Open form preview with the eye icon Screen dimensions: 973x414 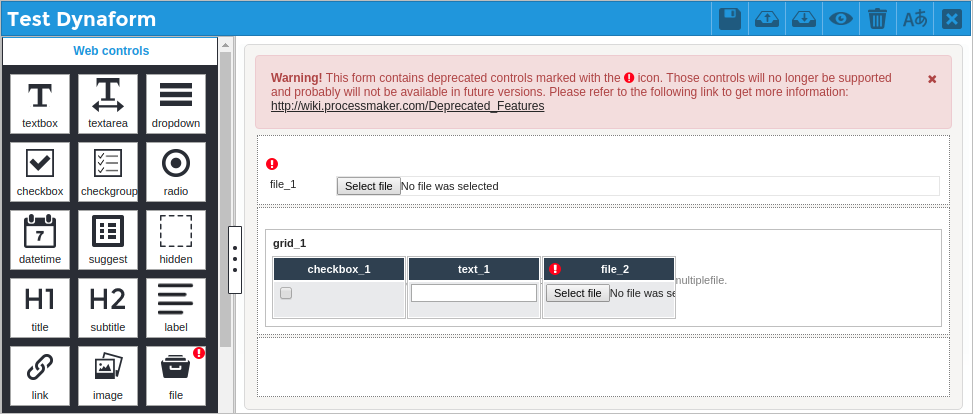[x=841, y=19]
